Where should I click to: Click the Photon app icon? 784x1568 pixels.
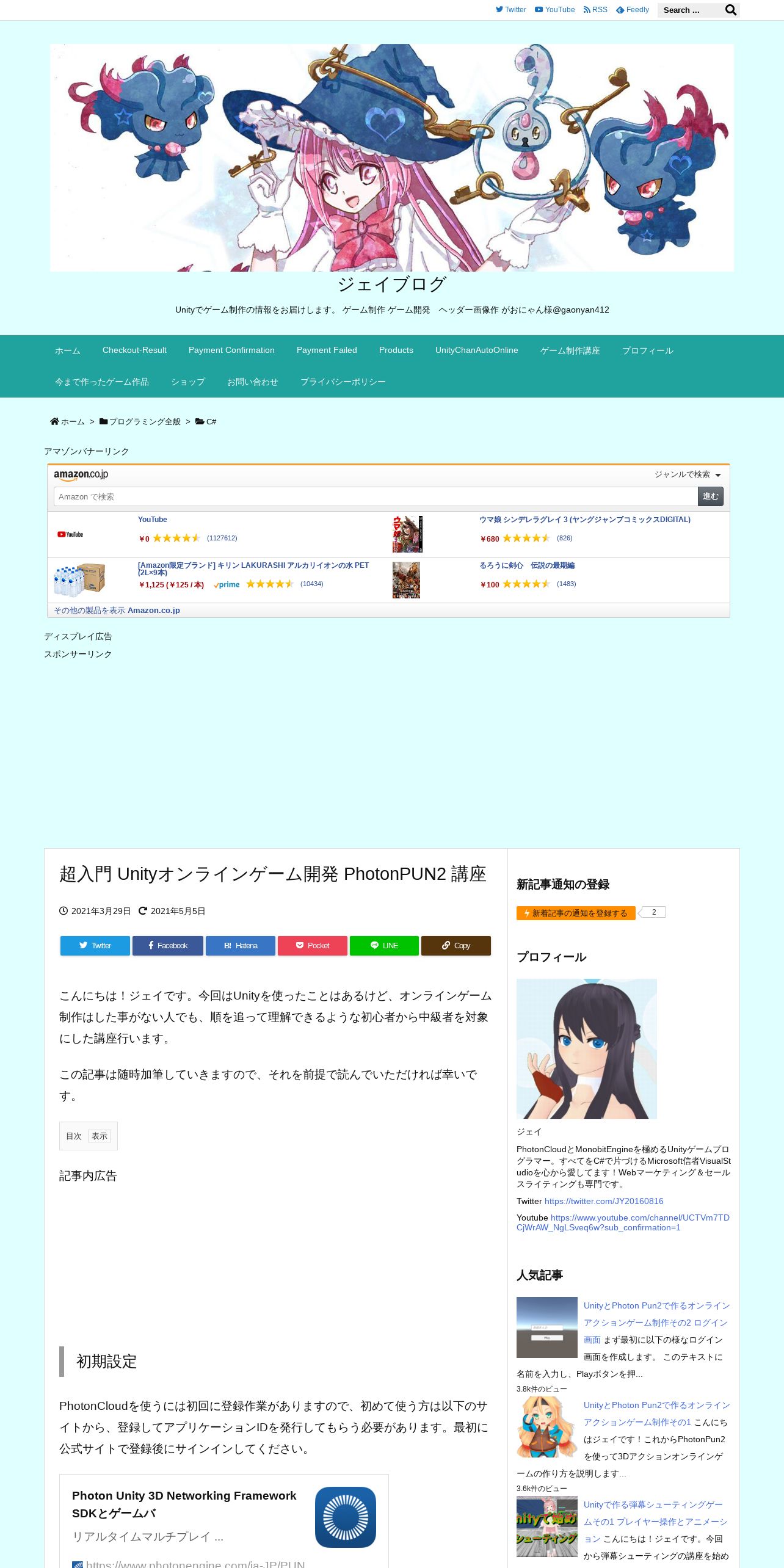[x=346, y=1517]
